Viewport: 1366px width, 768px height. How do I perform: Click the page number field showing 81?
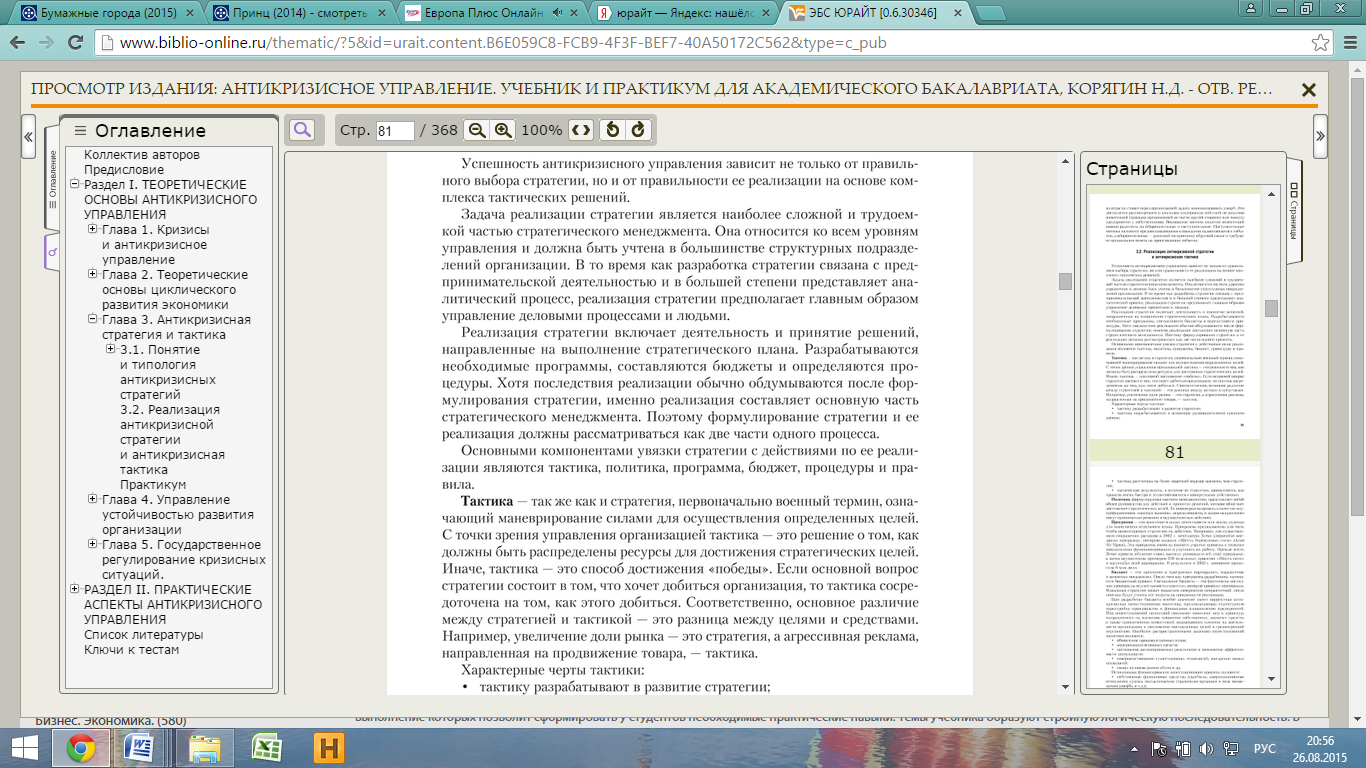(x=394, y=131)
